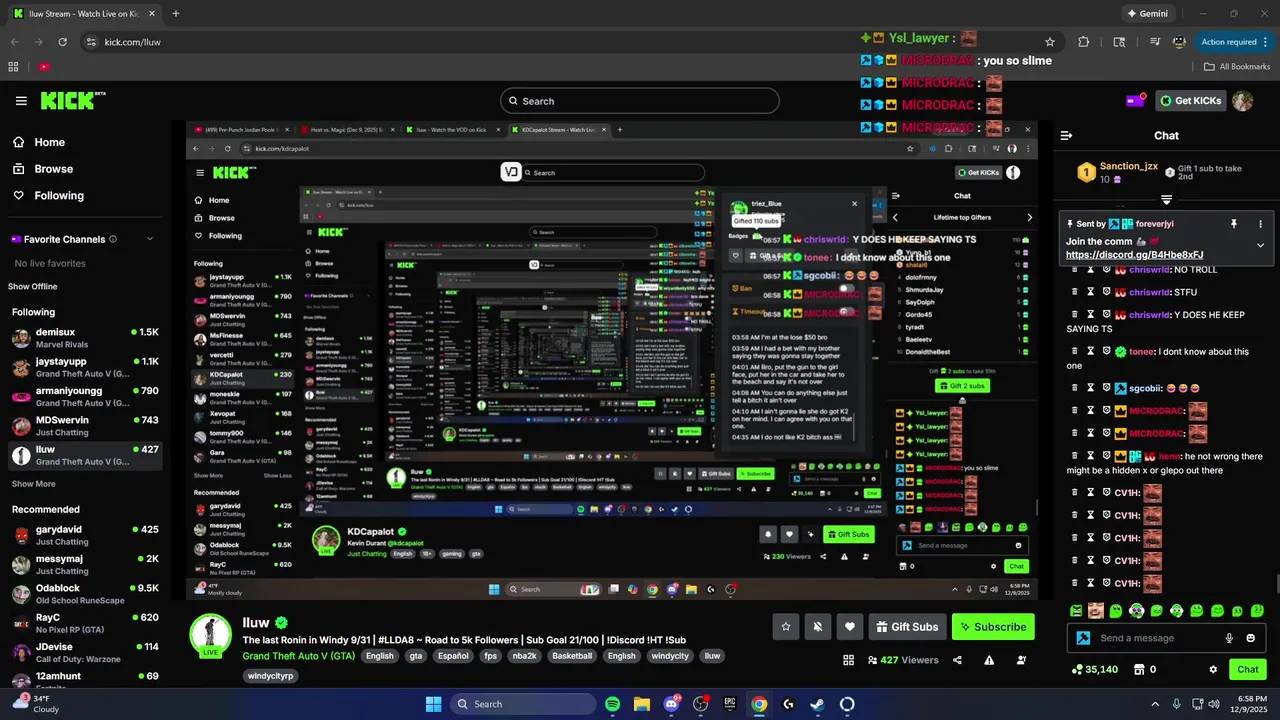Open the discord.gg link in pinned message
This screenshot has height=720, width=1280.
tap(1134, 255)
